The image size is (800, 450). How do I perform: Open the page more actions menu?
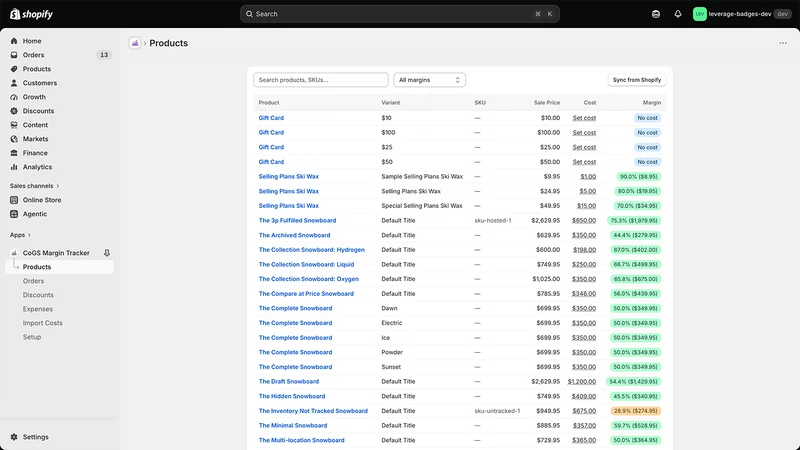point(783,43)
